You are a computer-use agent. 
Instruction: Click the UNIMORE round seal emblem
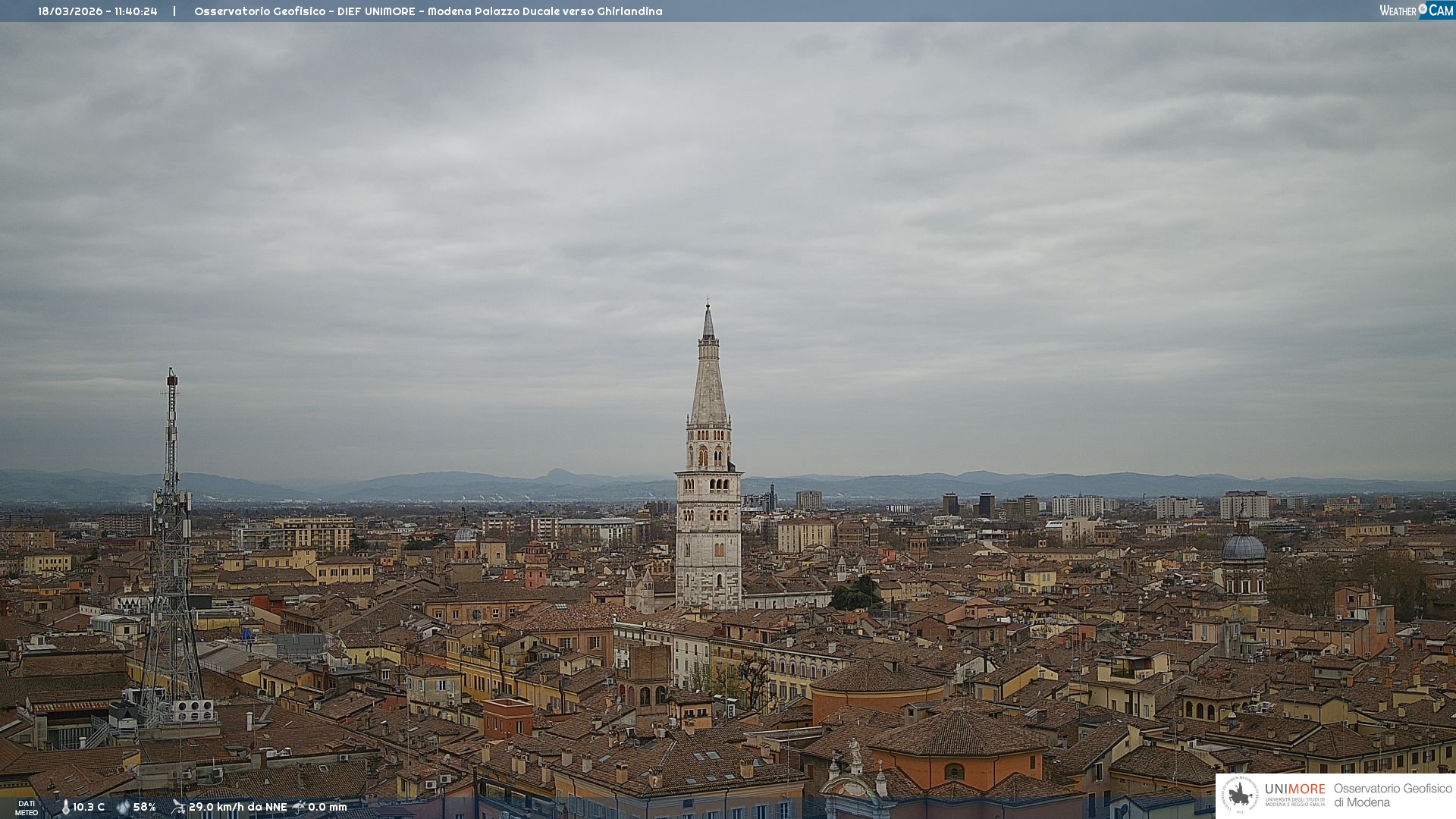(1240, 795)
